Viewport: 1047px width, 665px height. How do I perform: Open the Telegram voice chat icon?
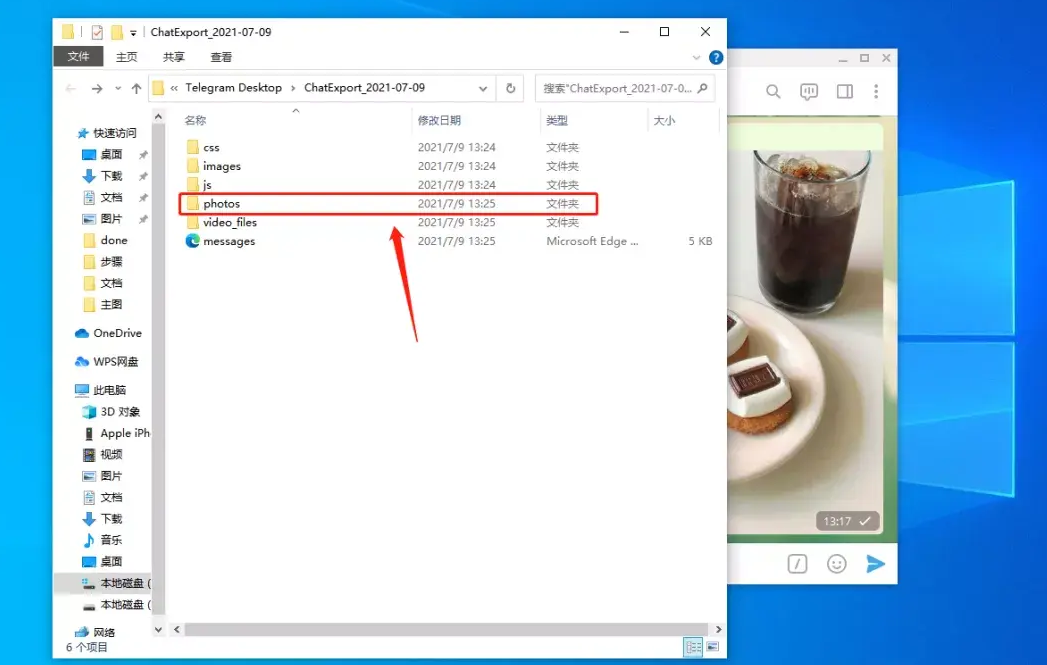pos(809,92)
